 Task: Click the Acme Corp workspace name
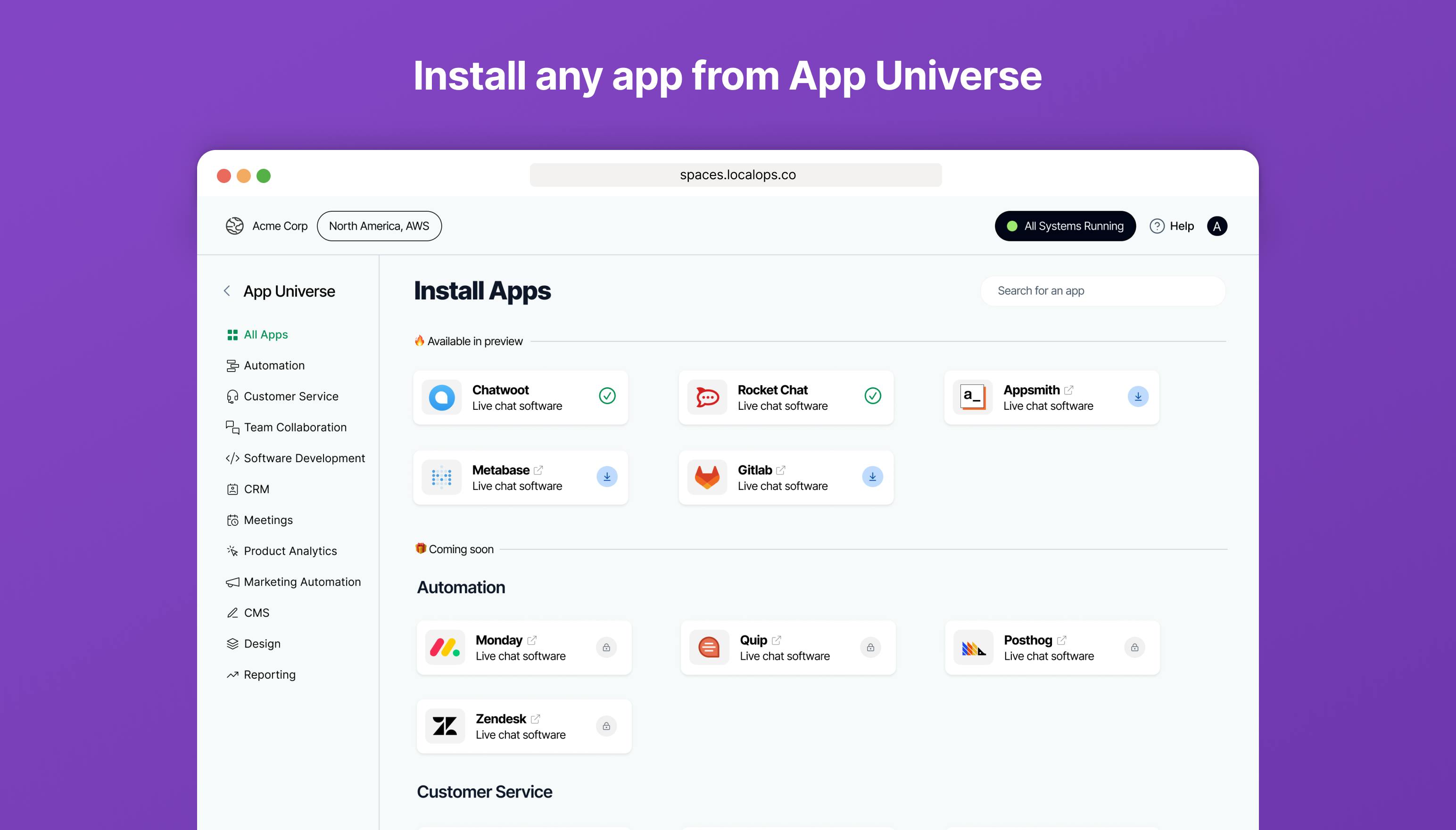tap(280, 226)
